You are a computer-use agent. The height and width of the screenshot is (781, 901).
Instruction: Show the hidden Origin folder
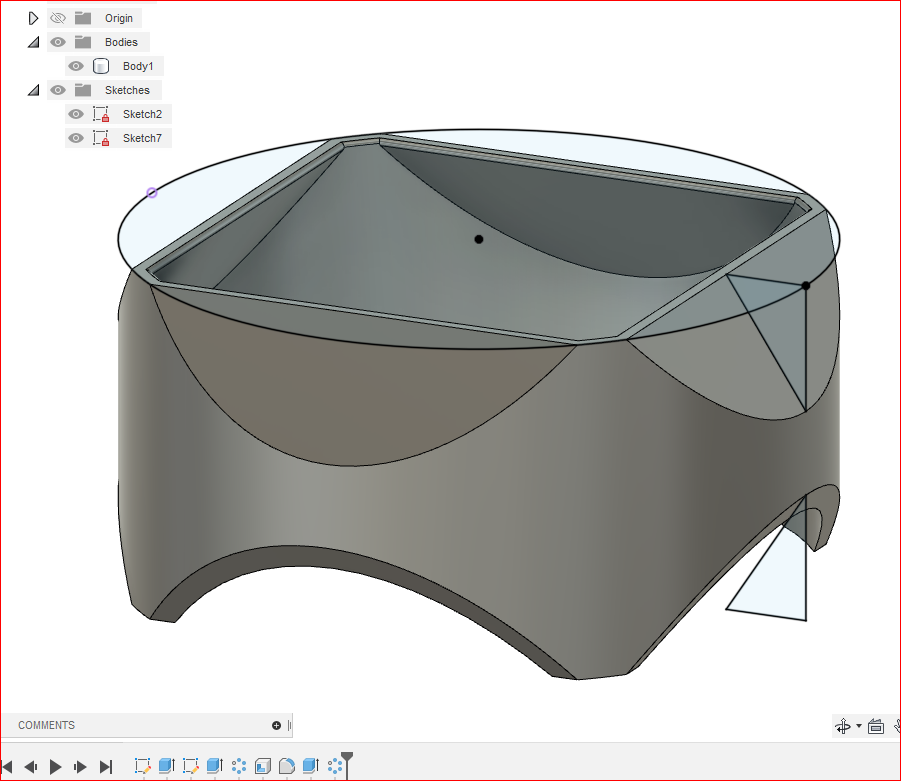(58, 18)
